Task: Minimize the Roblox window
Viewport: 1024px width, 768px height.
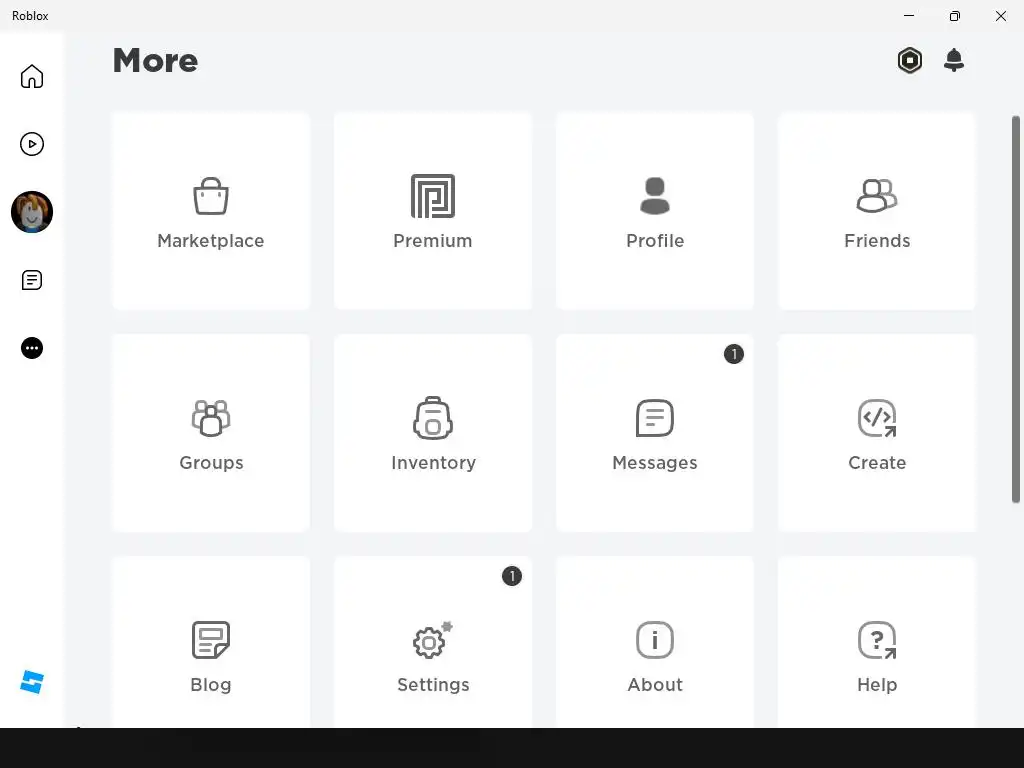Action: (909, 16)
